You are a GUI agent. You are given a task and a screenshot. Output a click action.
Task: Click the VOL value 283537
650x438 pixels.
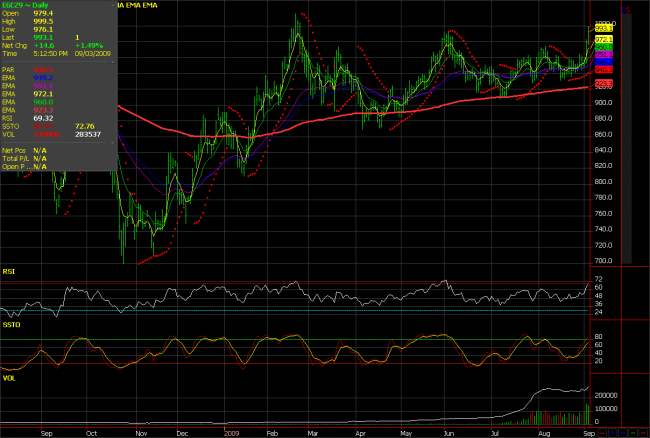click(88, 135)
